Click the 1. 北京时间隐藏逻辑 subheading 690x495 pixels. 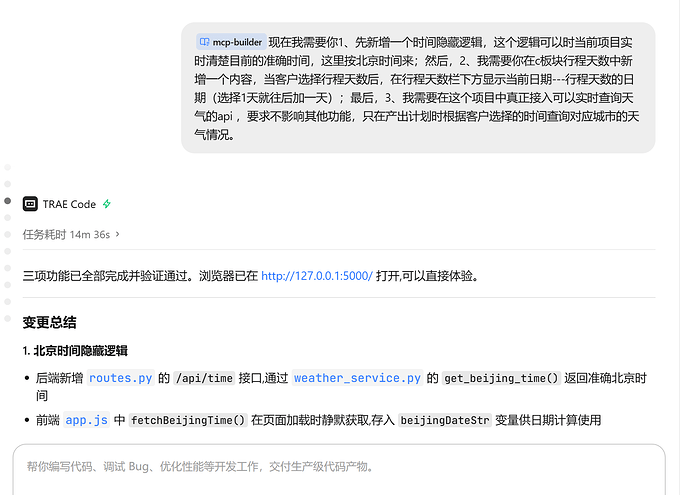point(75,351)
